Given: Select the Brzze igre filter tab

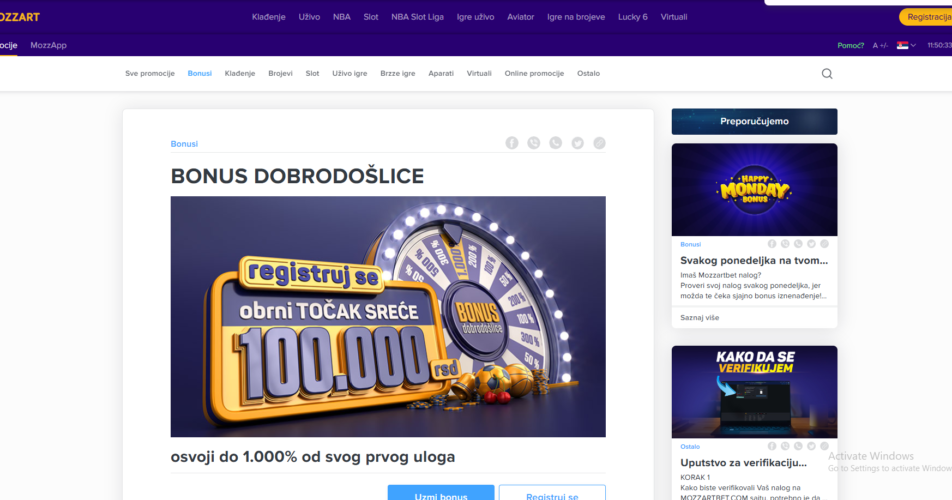Looking at the screenshot, I should point(398,73).
